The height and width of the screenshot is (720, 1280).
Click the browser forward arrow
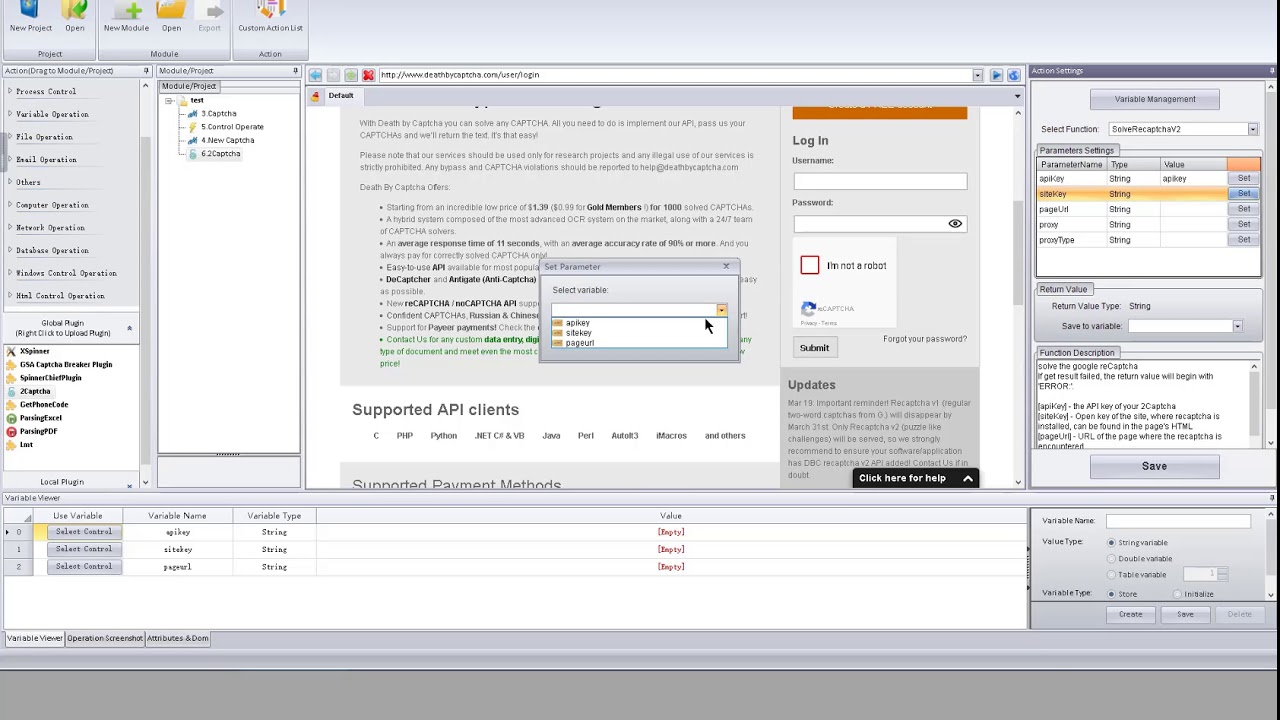click(x=333, y=75)
